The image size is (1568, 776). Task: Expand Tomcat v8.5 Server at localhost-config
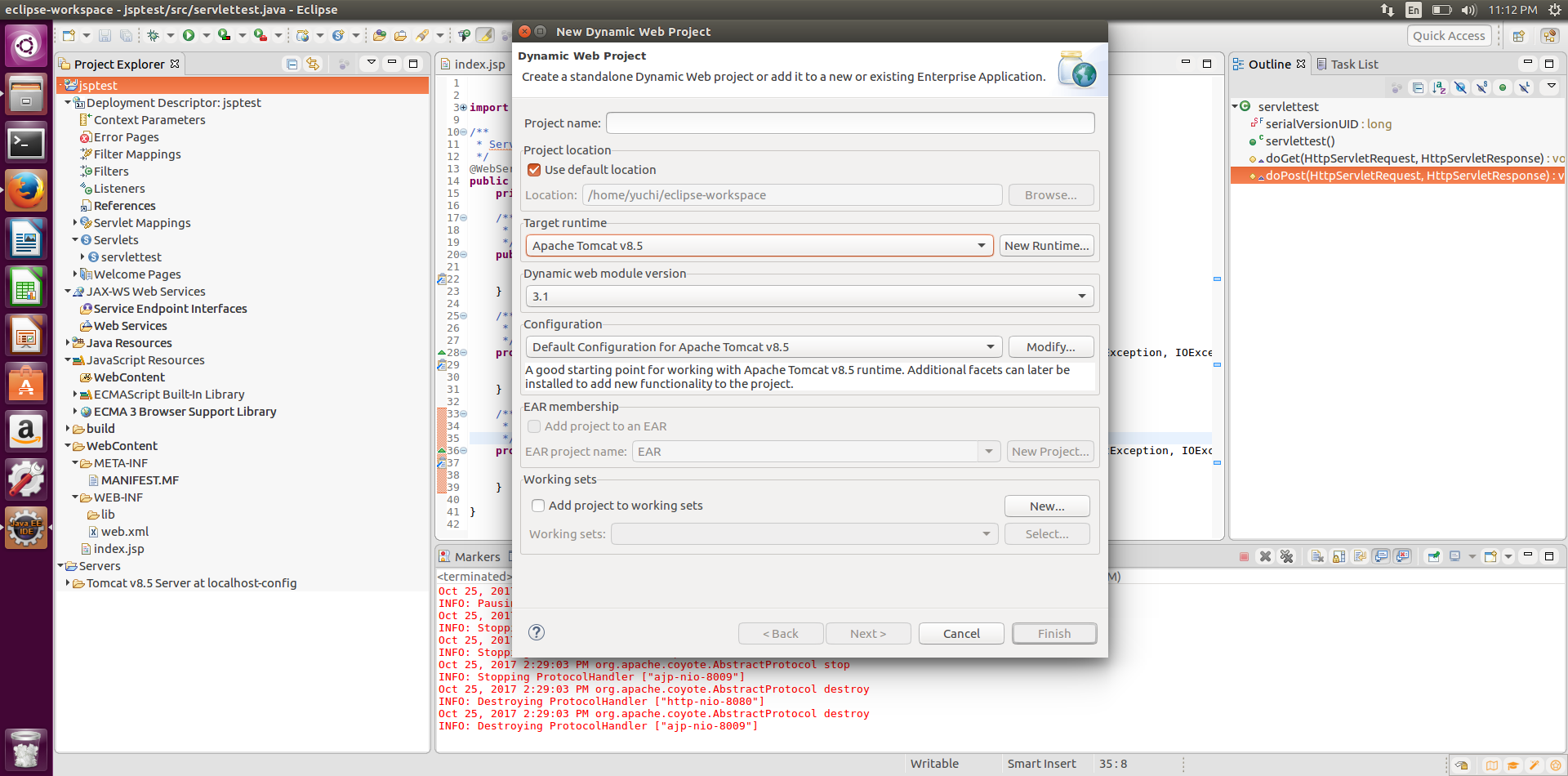click(x=68, y=582)
